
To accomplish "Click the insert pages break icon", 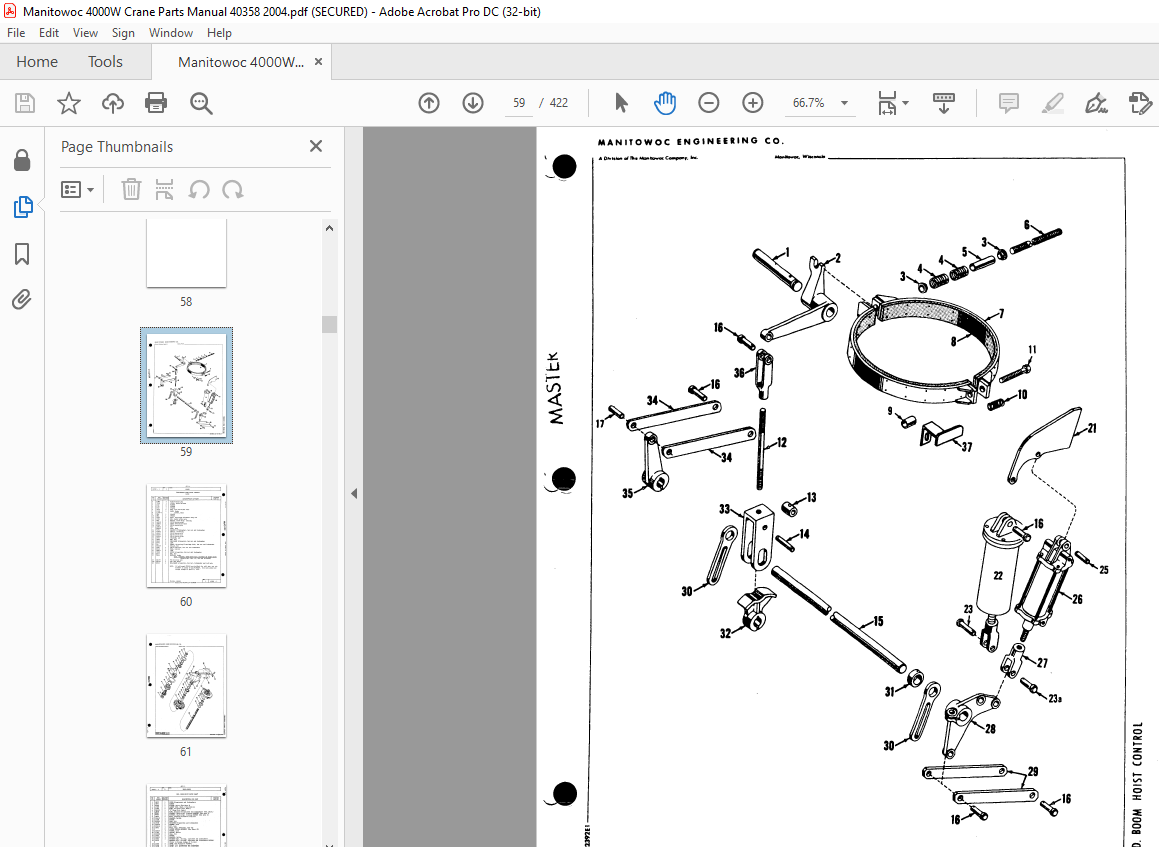I will click(164, 190).
